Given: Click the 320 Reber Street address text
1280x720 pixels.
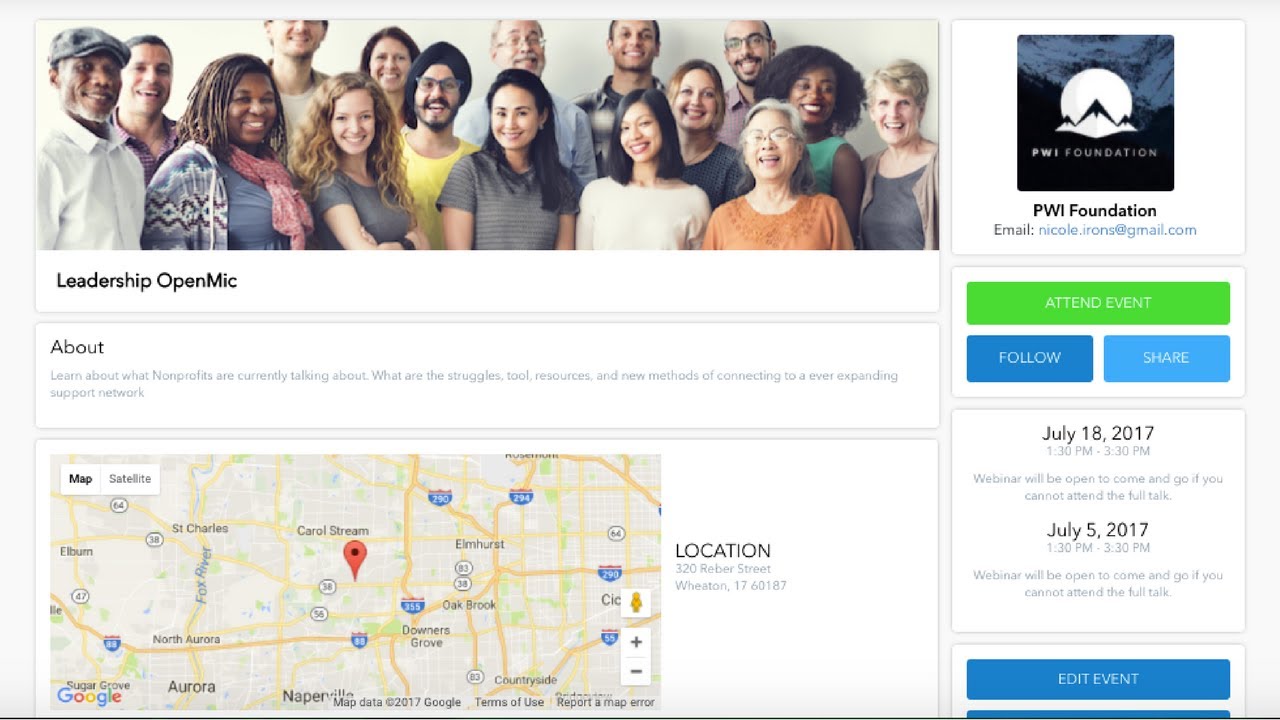Looking at the screenshot, I should (723, 569).
